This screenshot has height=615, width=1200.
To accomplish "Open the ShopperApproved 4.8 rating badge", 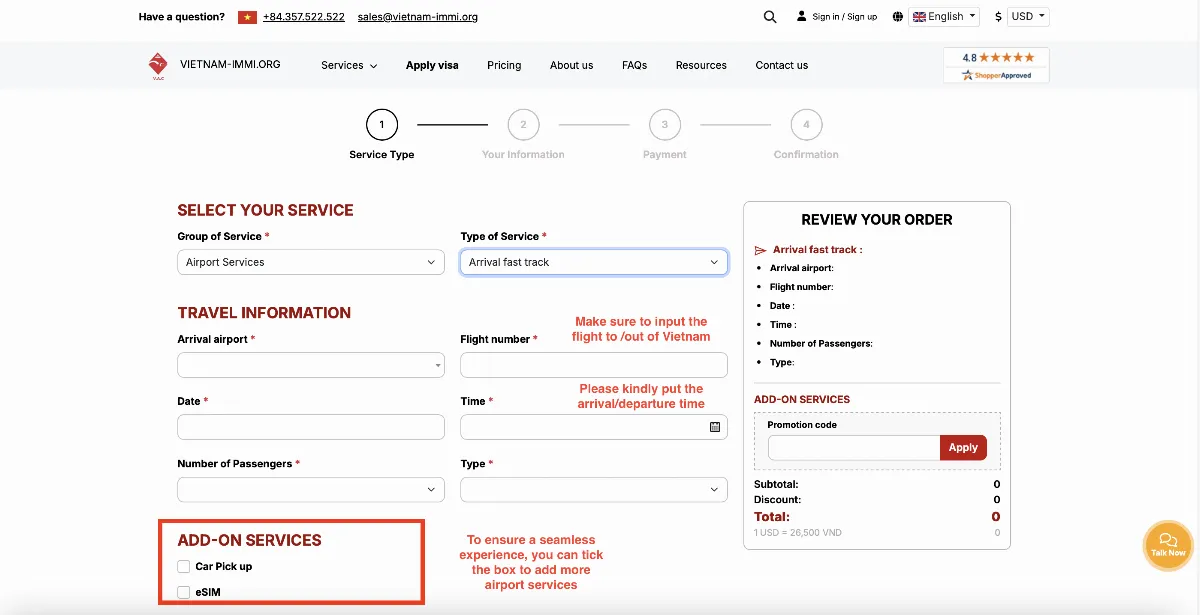I will 996,65.
